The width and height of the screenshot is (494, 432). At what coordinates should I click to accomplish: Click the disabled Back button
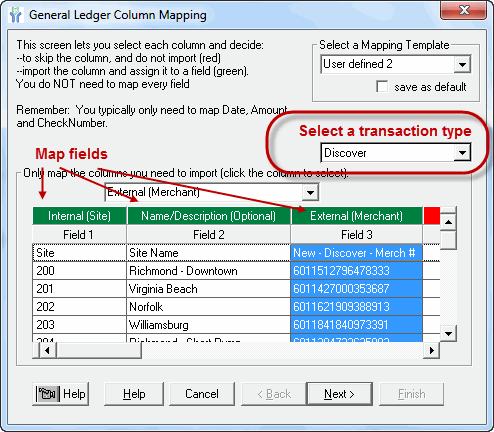point(274,394)
